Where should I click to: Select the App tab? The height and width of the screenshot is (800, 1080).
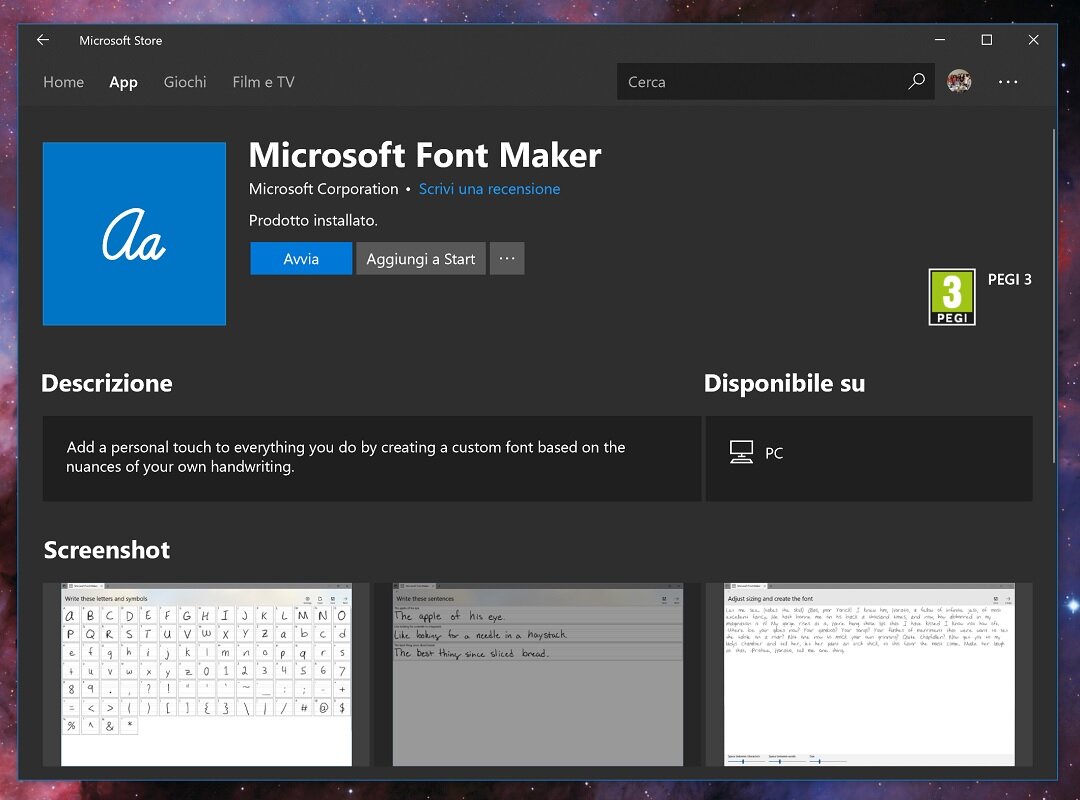[123, 82]
